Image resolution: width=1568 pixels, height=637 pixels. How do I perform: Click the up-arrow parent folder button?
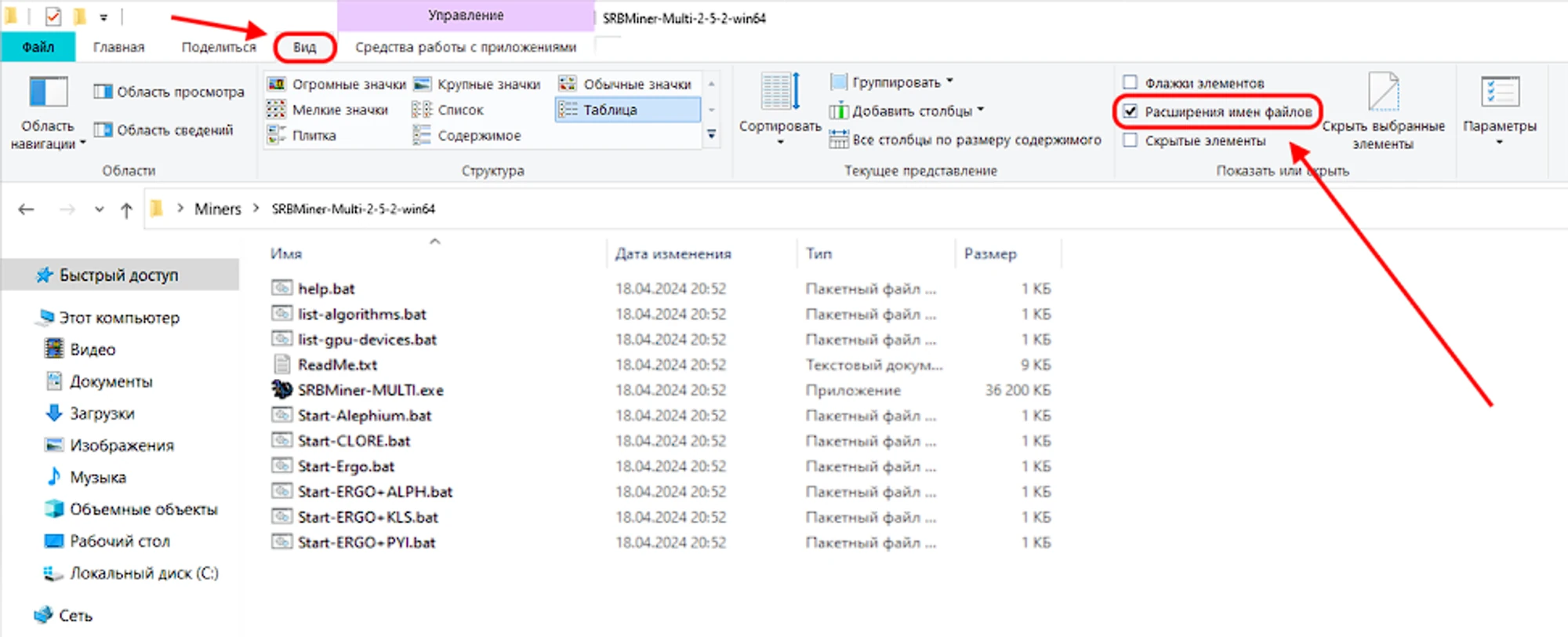(x=126, y=209)
